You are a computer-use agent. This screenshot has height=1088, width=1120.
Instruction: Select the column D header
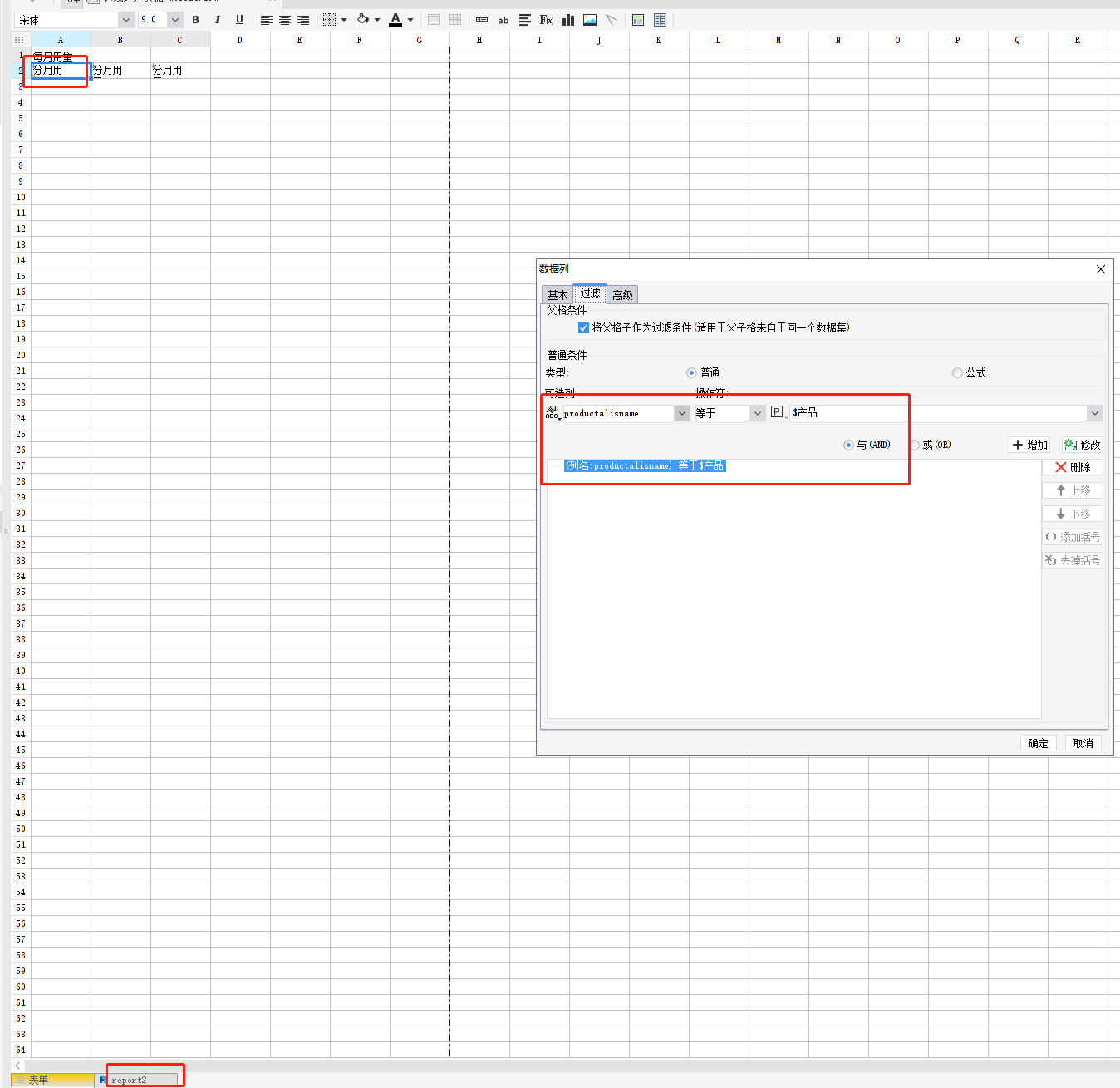tap(240, 40)
